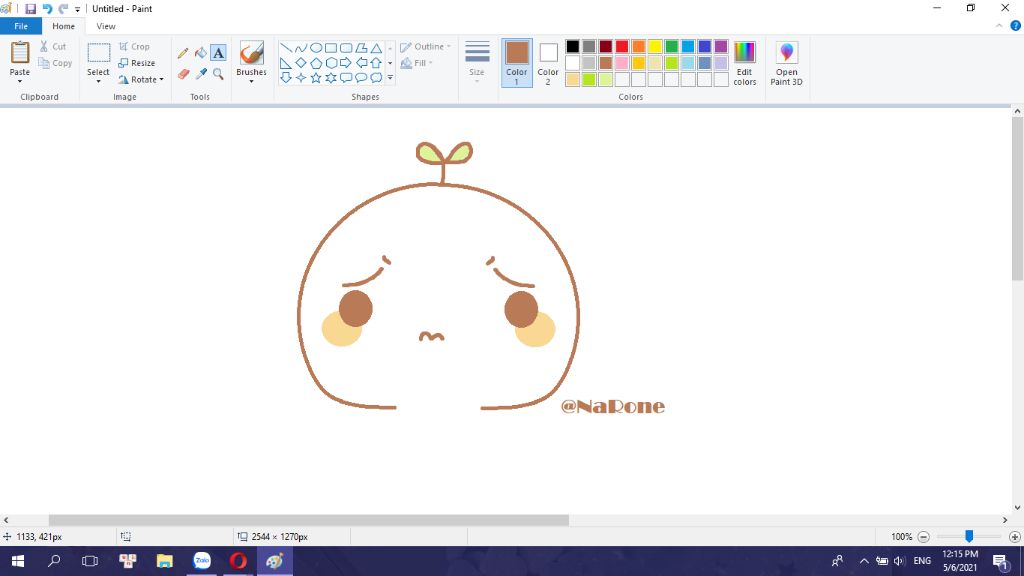
Task: Choose the Rectangle shape
Action: 330,48
